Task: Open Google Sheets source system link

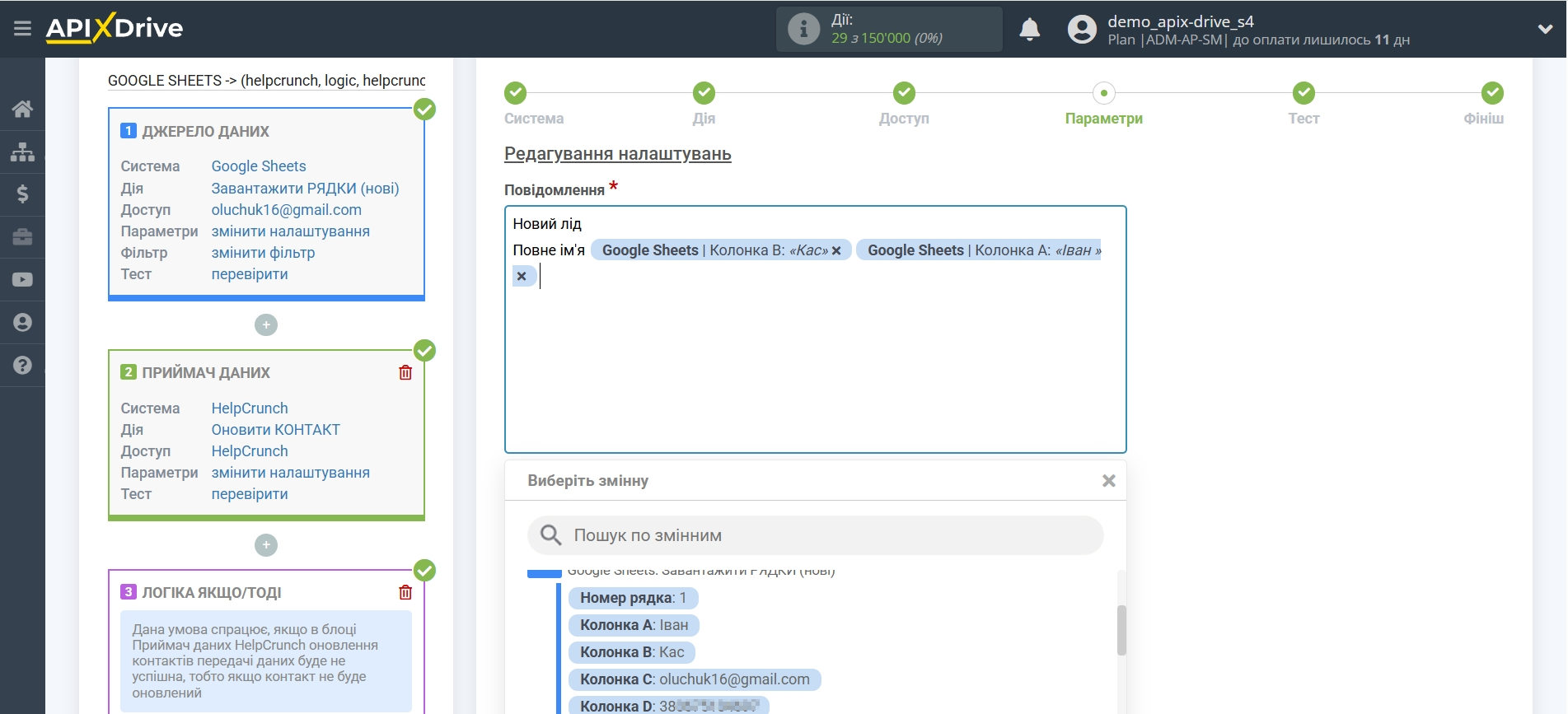Action: click(x=259, y=166)
